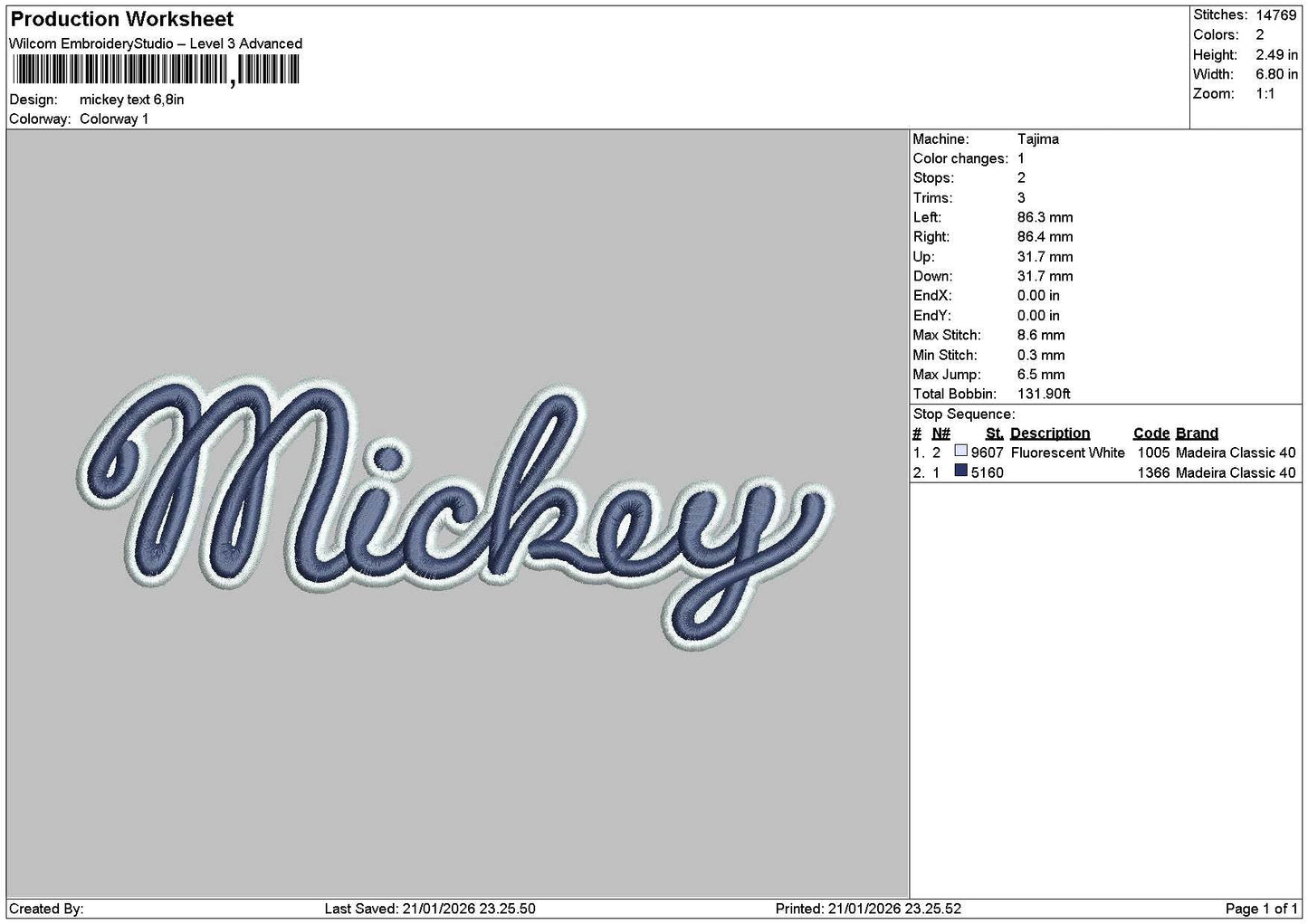
Task: Click the Min Stitch value 0.3 mm
Action: click(1041, 356)
